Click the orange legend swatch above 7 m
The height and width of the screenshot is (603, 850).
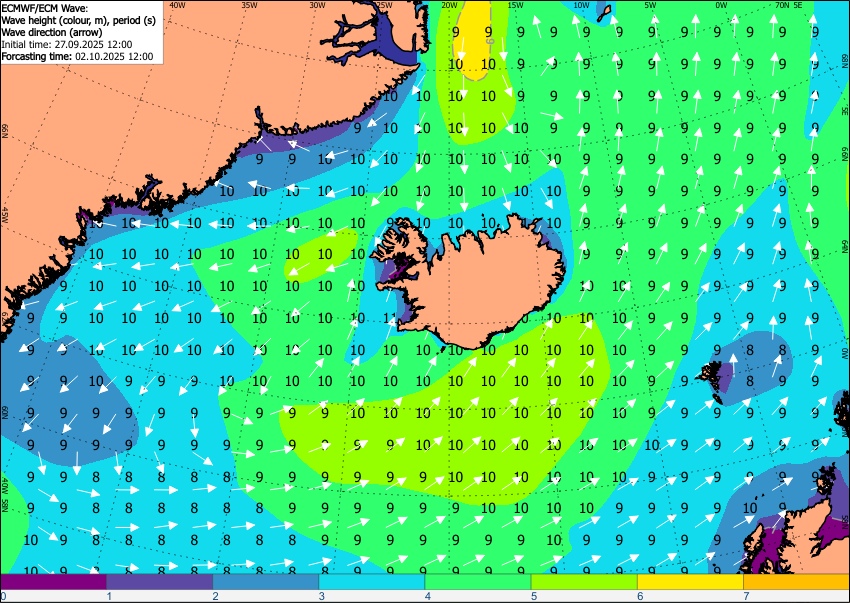pos(797,582)
